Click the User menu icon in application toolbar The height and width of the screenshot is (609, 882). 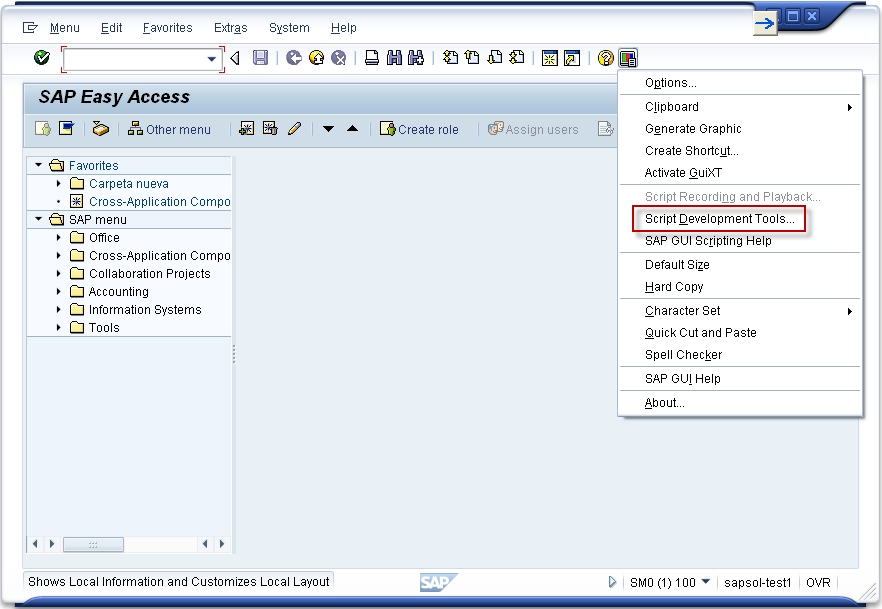pyautogui.click(x=43, y=129)
